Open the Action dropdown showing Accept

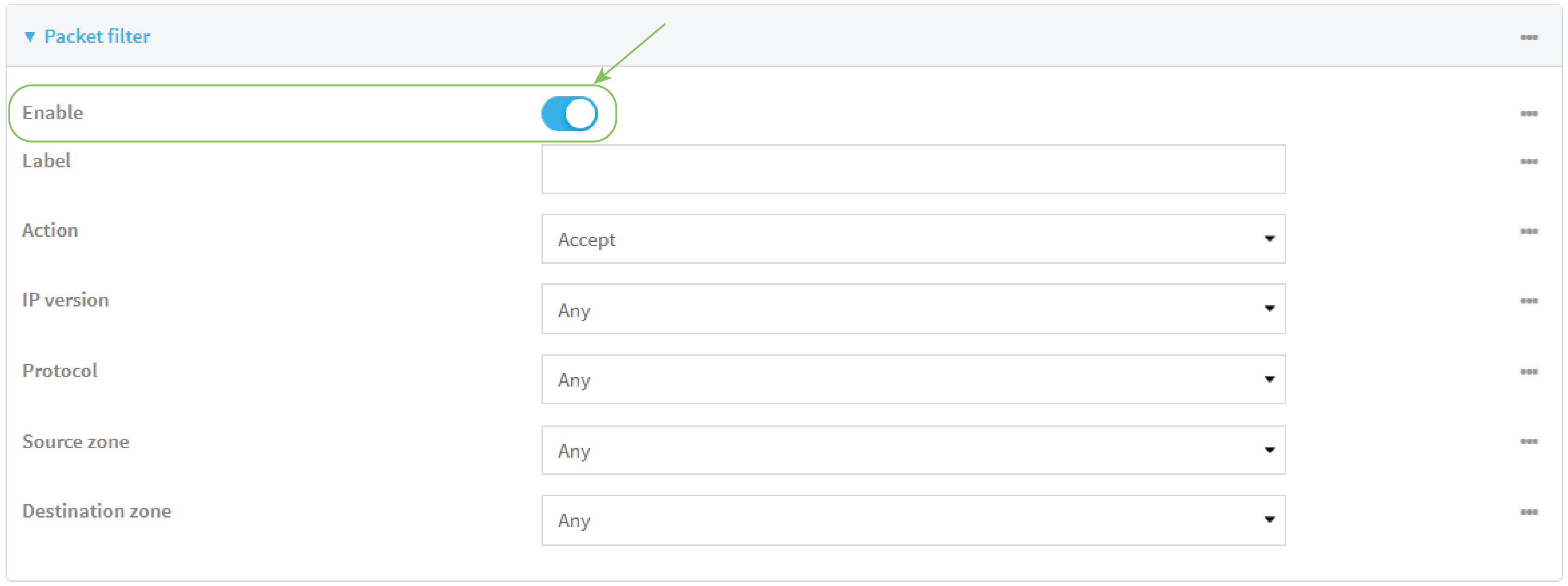coord(913,239)
